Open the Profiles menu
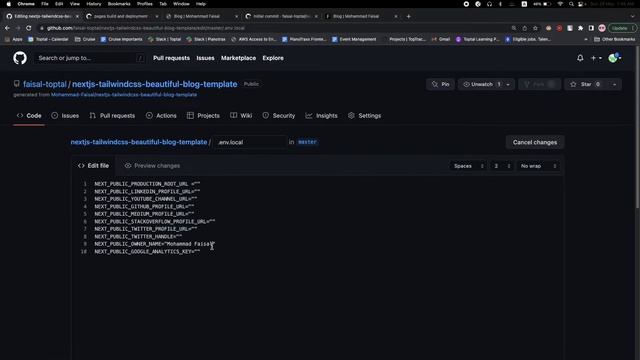Image resolution: width=640 pixels, height=360 pixels. click(144, 4)
